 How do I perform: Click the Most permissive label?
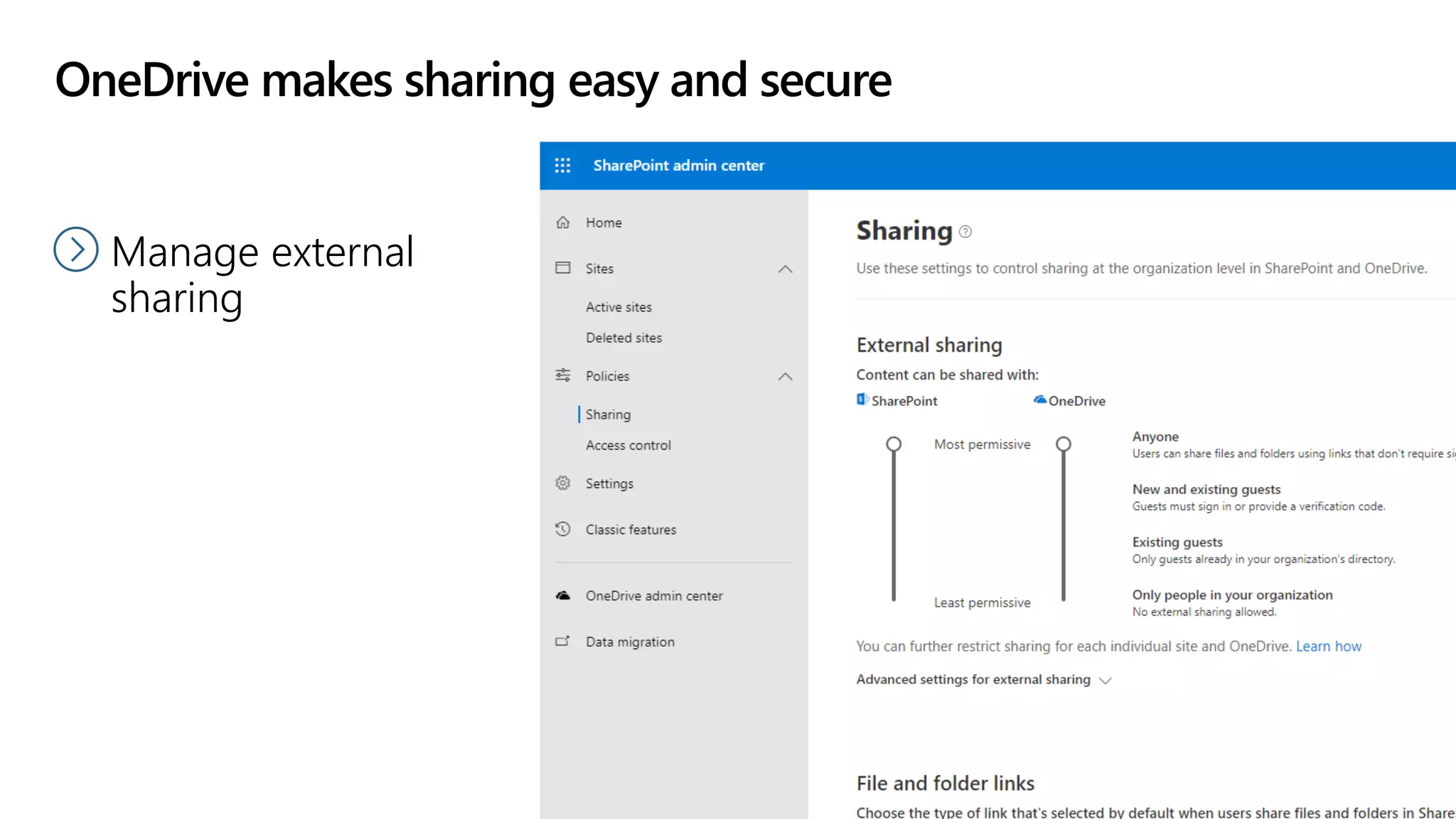[x=982, y=444]
